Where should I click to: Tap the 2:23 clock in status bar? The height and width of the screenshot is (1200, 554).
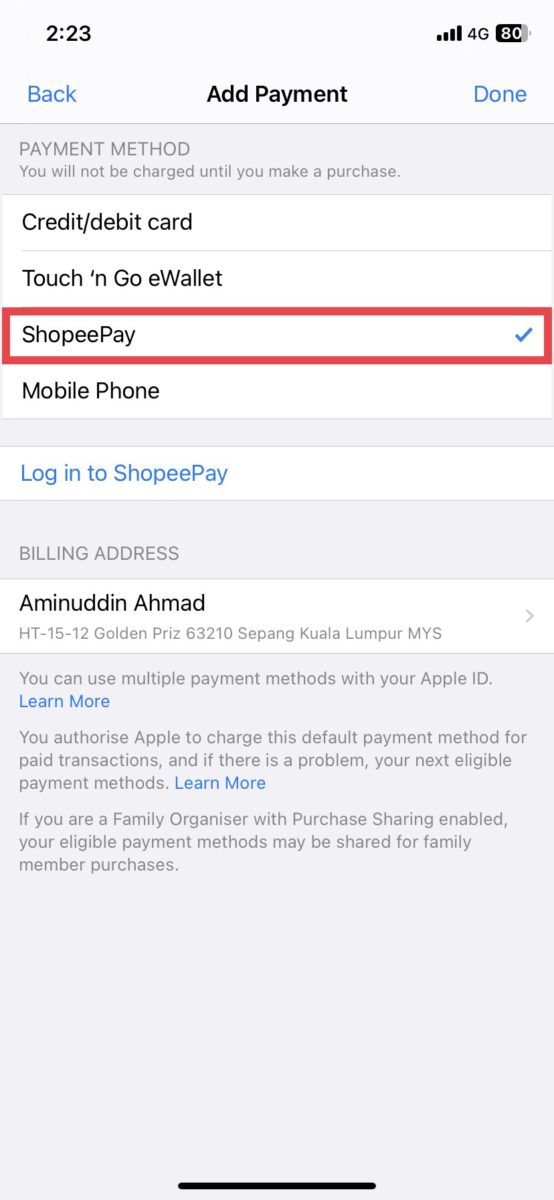68,33
